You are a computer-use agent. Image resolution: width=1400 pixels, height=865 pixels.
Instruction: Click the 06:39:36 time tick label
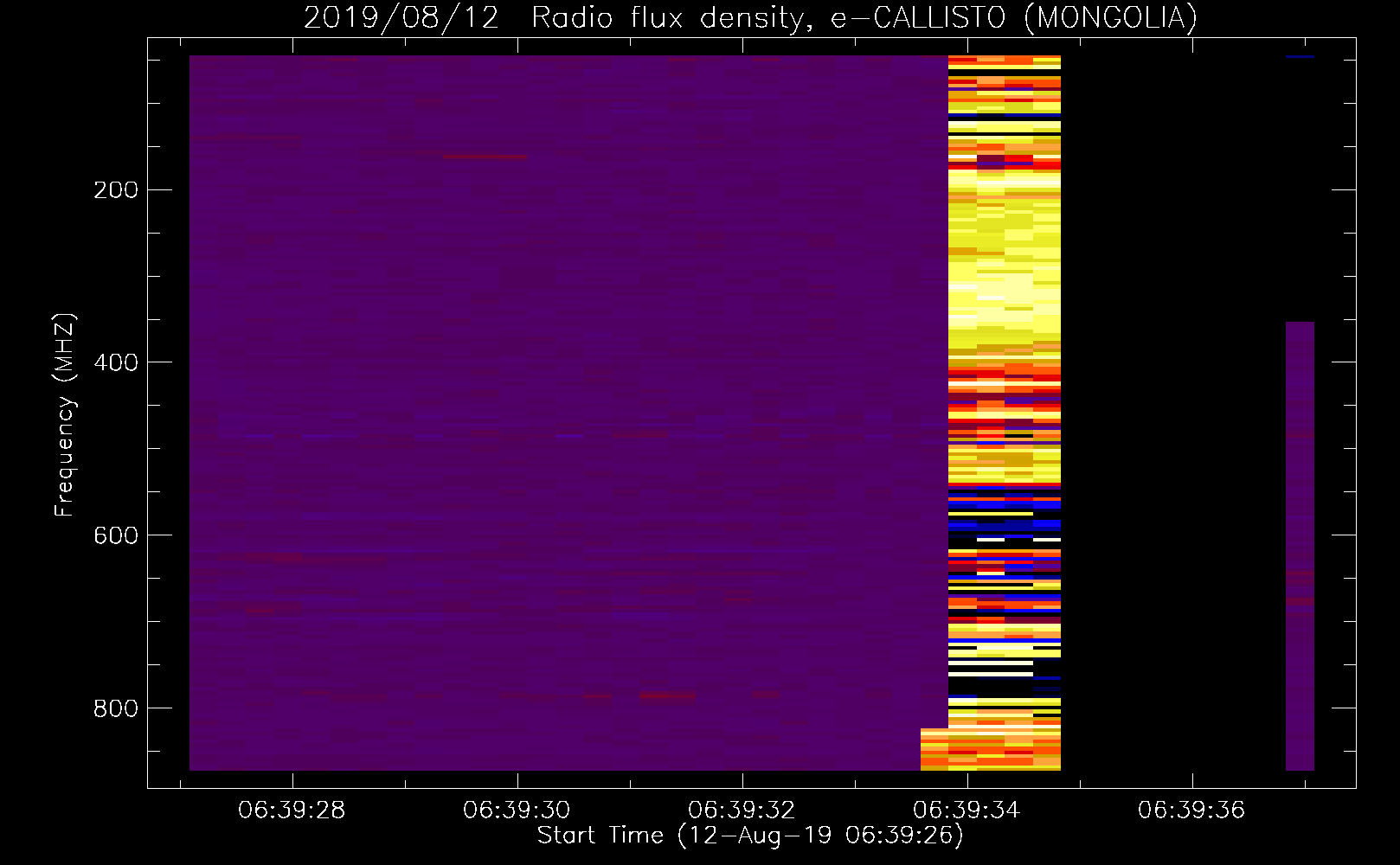pyautogui.click(x=1191, y=811)
